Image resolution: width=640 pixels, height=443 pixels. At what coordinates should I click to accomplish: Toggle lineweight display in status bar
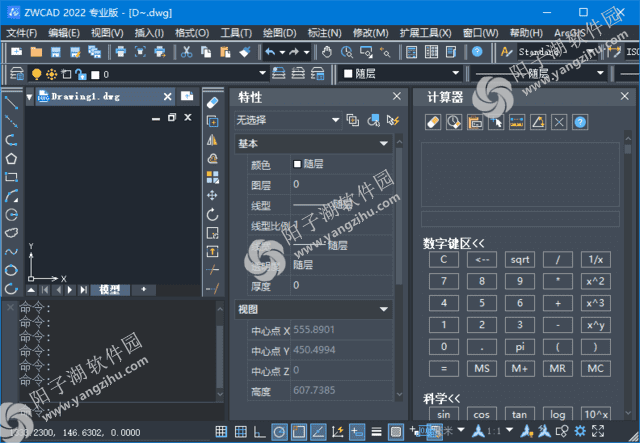point(376,432)
